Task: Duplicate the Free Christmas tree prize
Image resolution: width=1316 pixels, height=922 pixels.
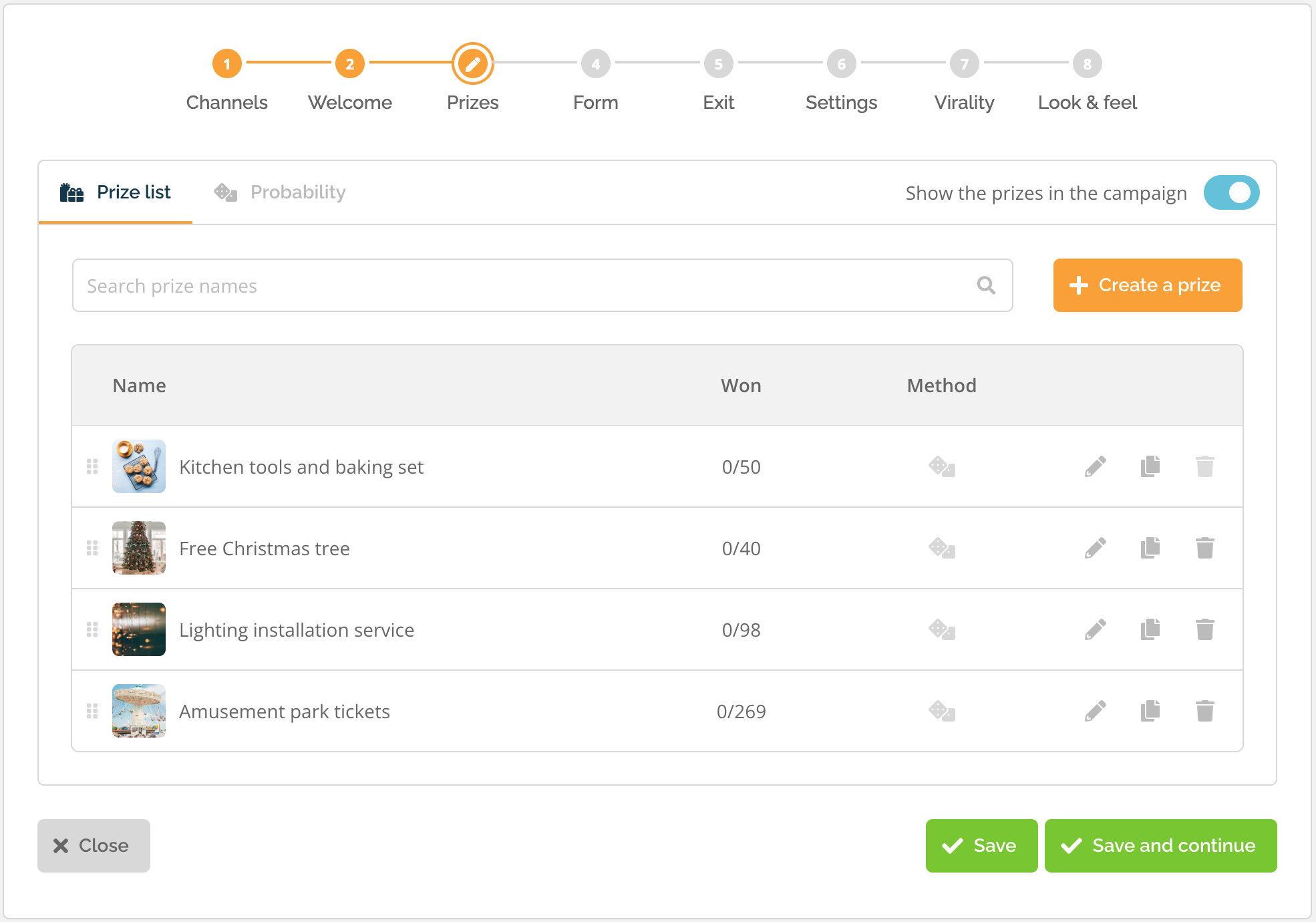Action: (1150, 548)
